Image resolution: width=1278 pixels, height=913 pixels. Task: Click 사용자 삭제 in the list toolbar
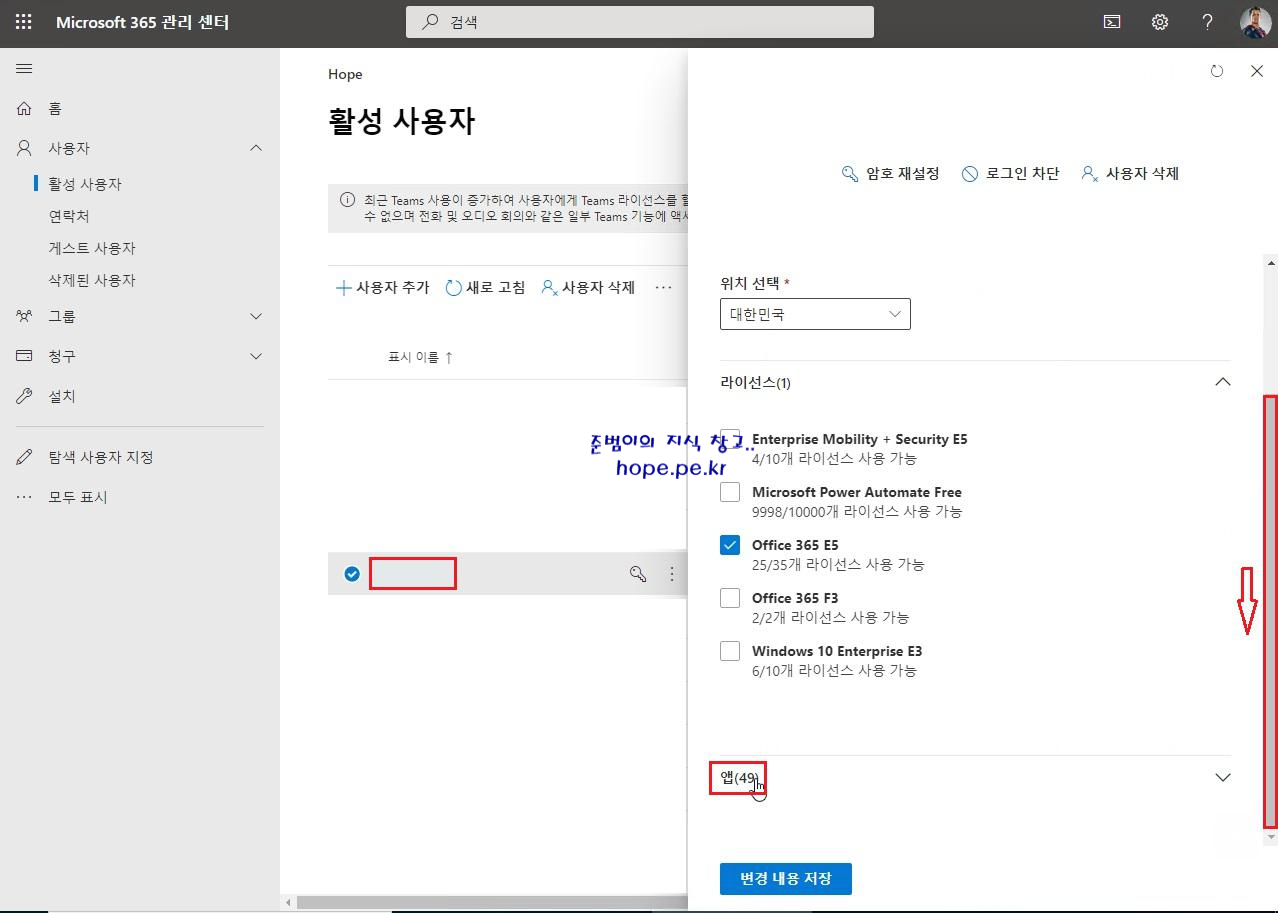click(x=588, y=287)
